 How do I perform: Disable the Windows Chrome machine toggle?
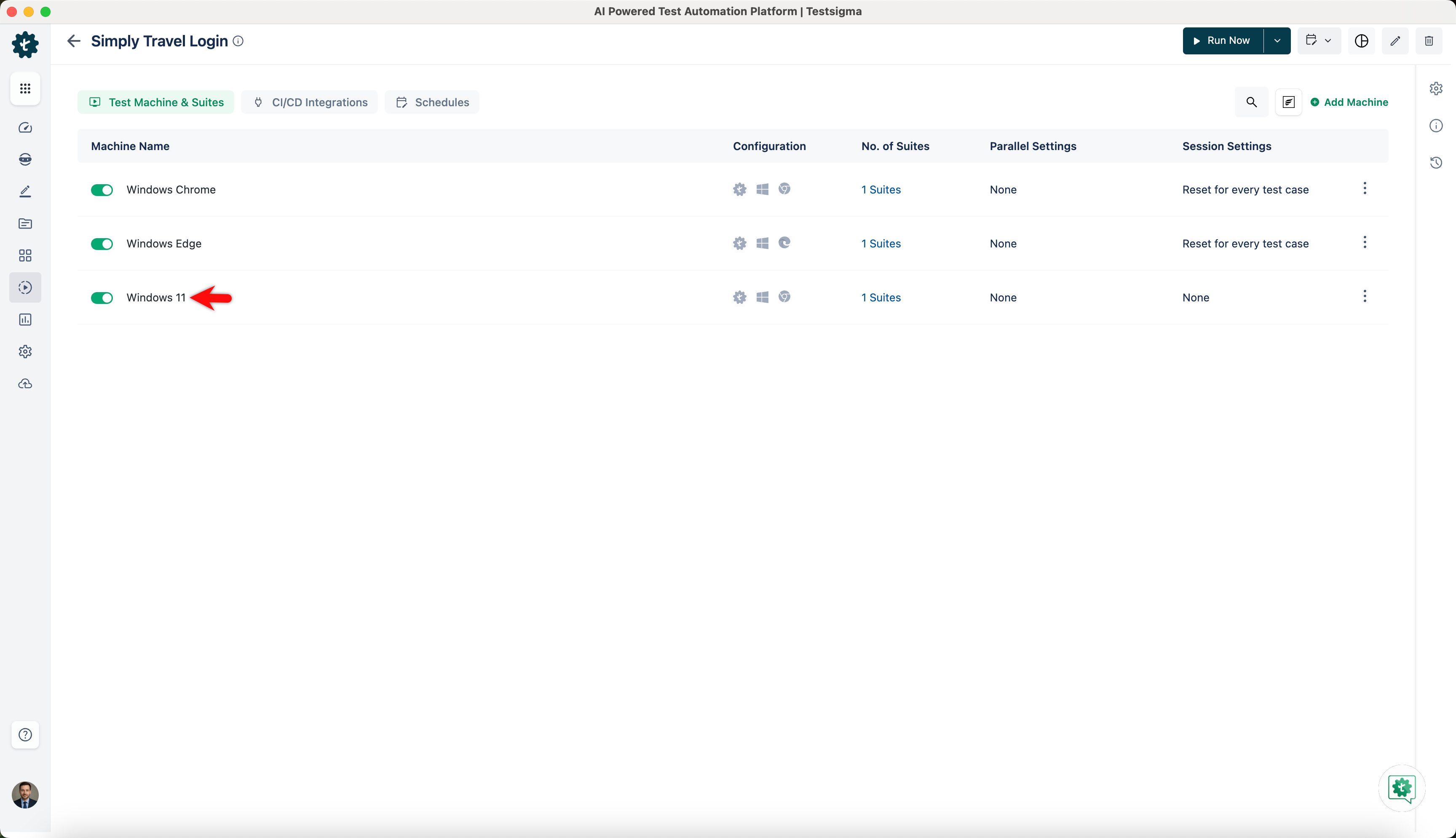pos(102,190)
